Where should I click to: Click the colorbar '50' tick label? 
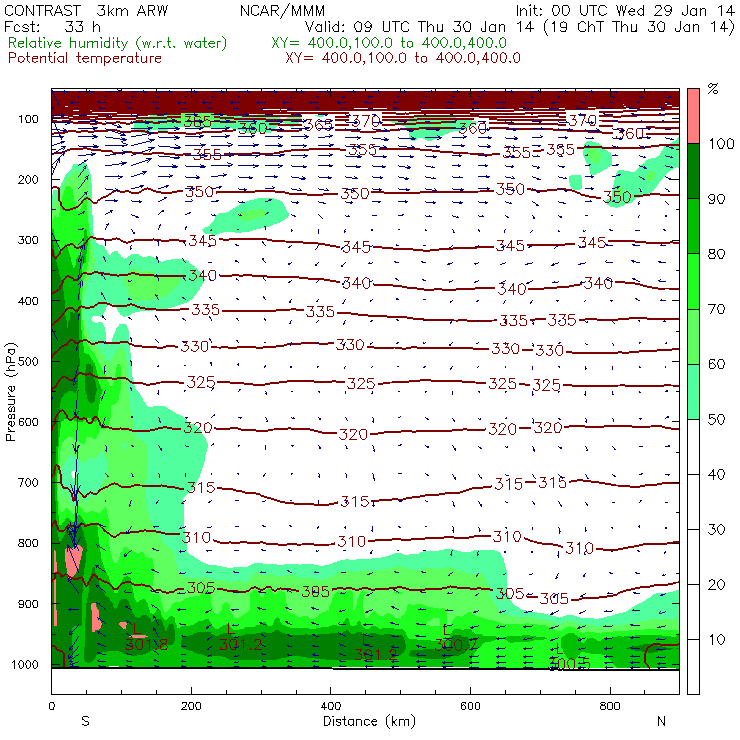pos(717,419)
